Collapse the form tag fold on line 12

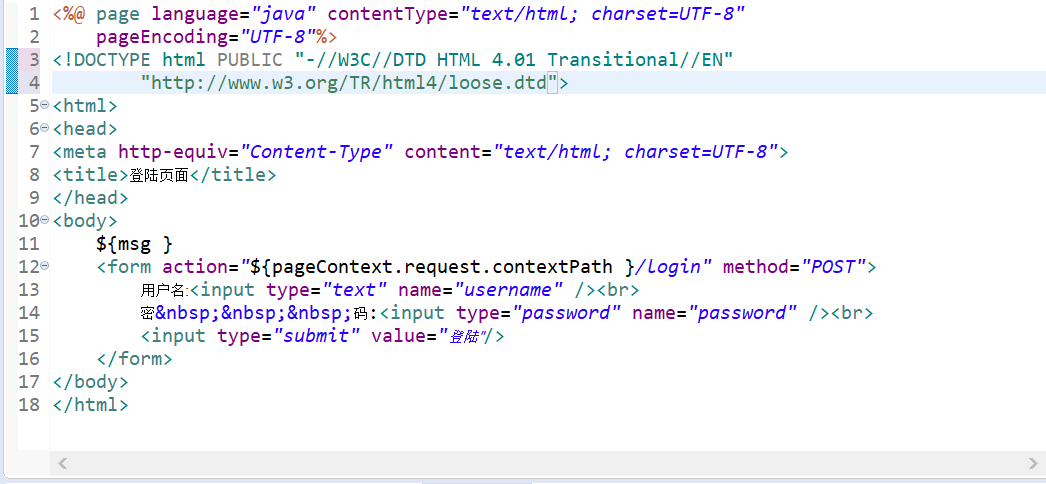tap(45, 265)
